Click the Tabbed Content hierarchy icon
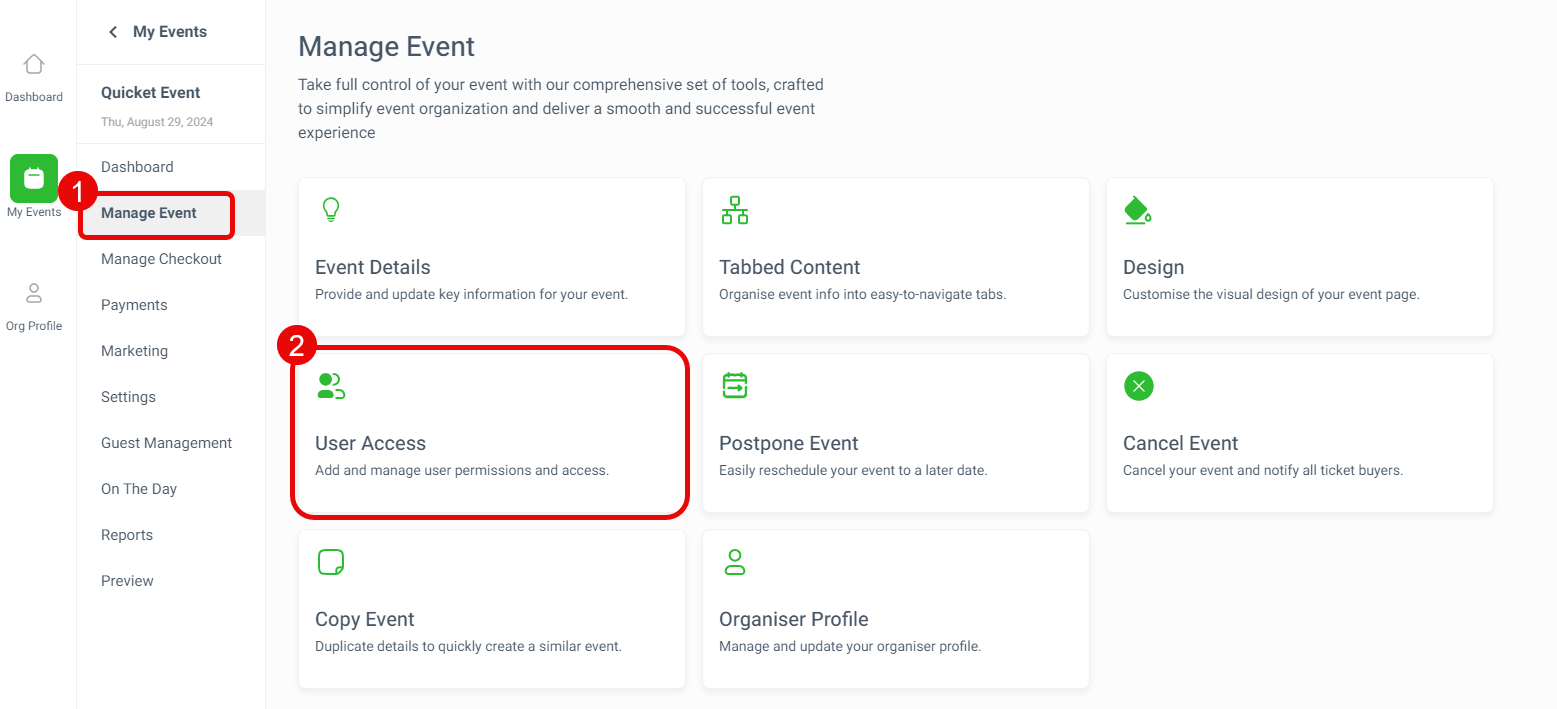Screen dimensions: 1557x709 coord(735,210)
